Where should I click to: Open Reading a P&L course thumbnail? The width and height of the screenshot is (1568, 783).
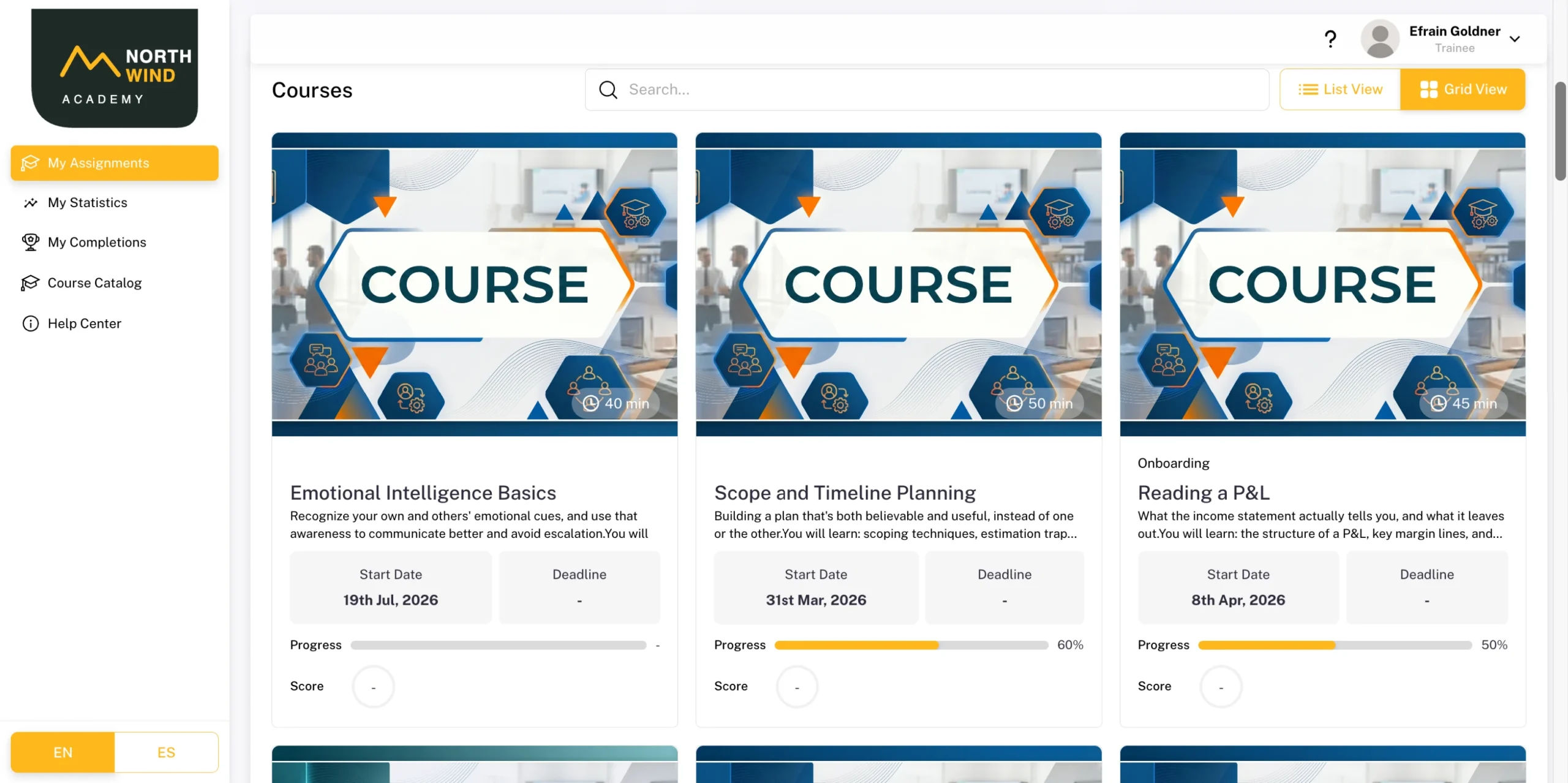pyautogui.click(x=1322, y=284)
